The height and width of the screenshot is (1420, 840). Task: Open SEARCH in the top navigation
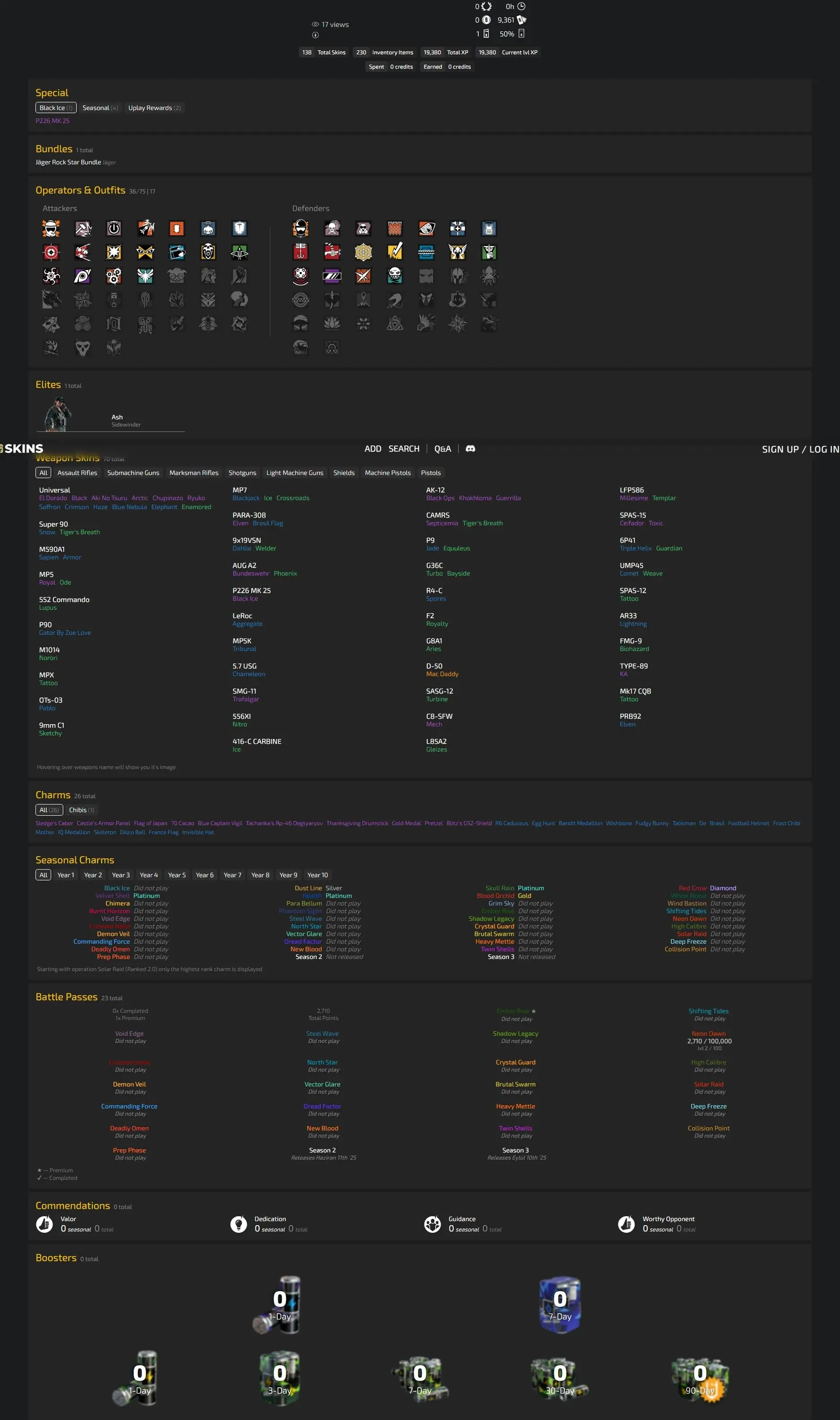click(403, 448)
